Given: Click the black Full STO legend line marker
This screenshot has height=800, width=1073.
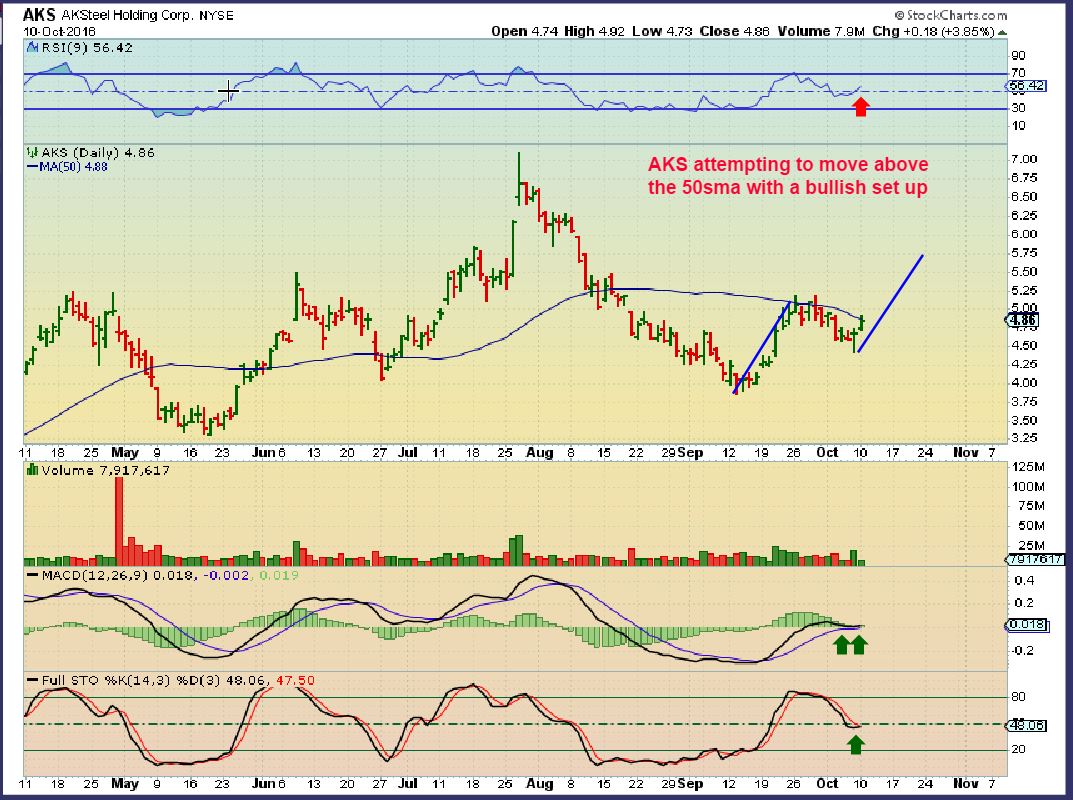Looking at the screenshot, I should [32, 680].
